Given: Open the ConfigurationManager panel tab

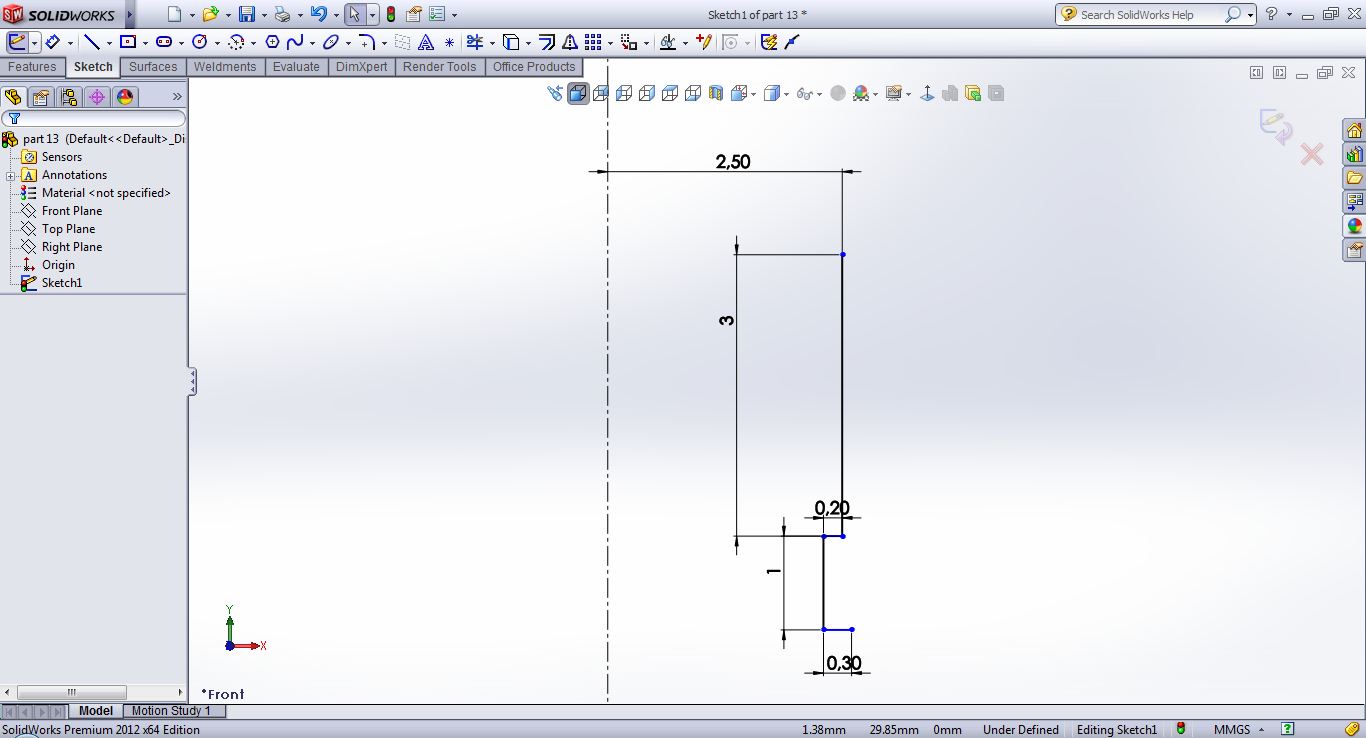Looking at the screenshot, I should [68, 97].
